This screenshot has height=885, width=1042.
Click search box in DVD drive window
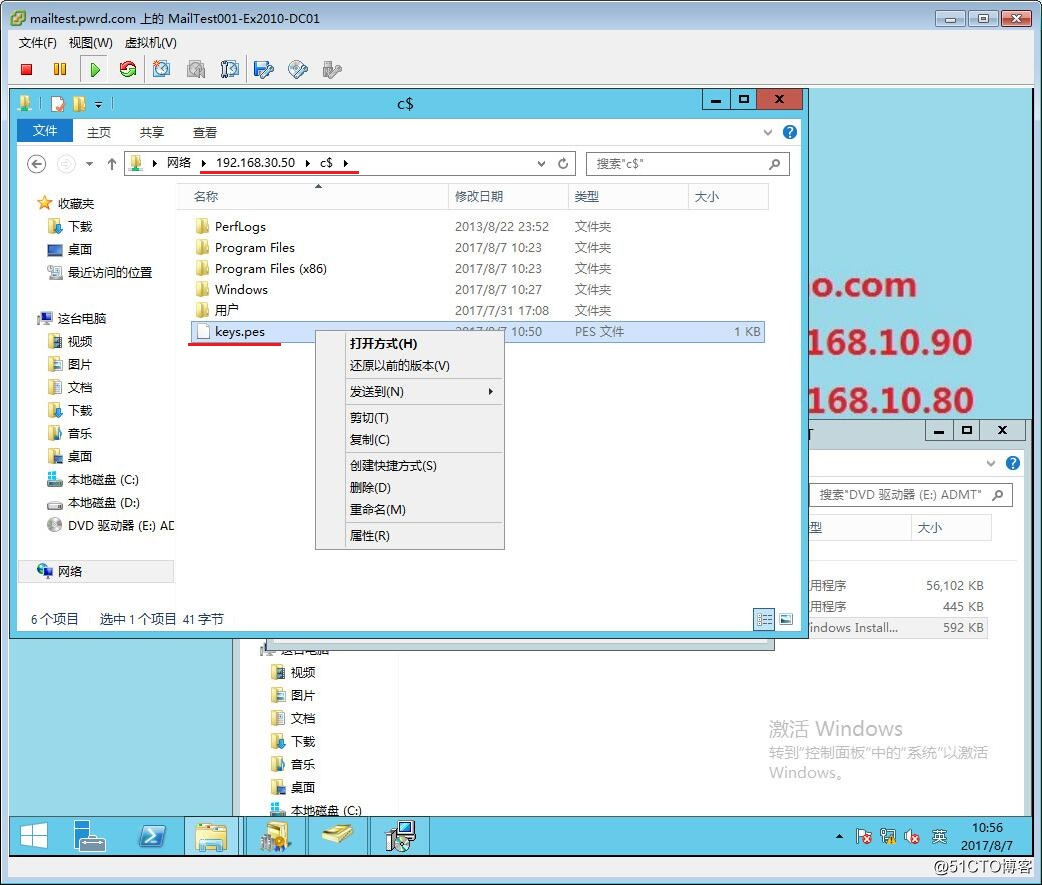click(911, 495)
